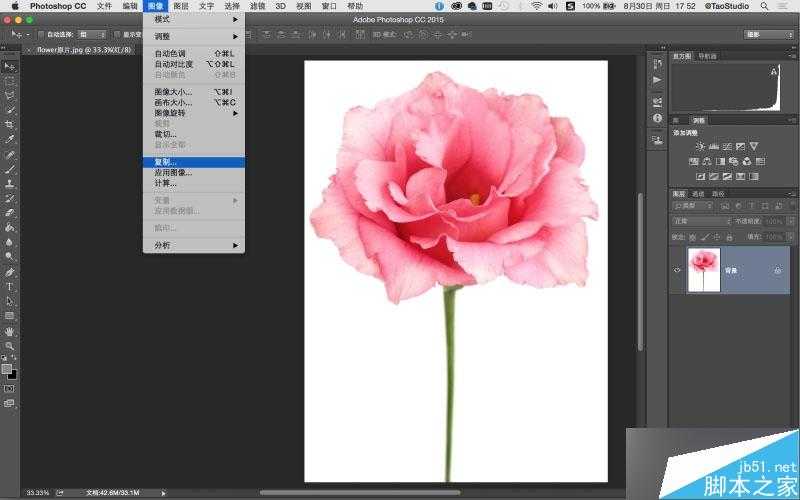Select the Hand tool

pos(10,330)
